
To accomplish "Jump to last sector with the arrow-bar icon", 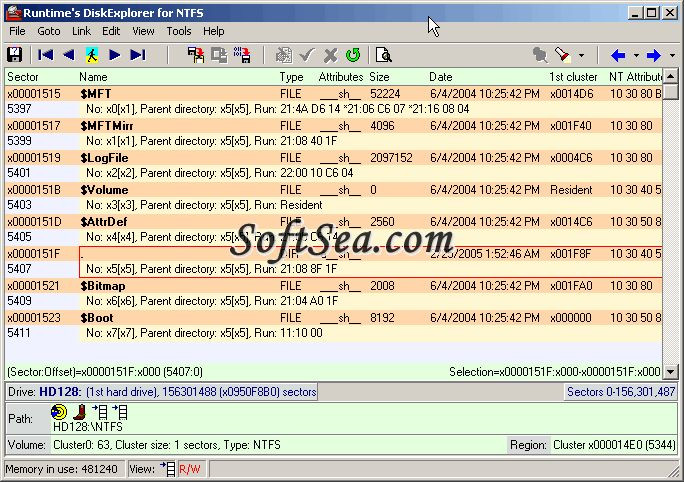I will click(138, 55).
